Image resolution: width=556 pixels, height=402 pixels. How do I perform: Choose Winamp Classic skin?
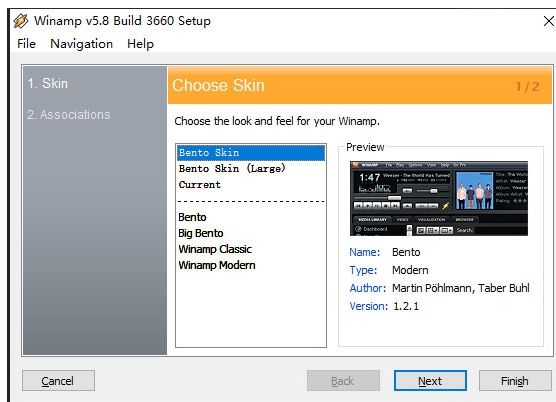251,249
